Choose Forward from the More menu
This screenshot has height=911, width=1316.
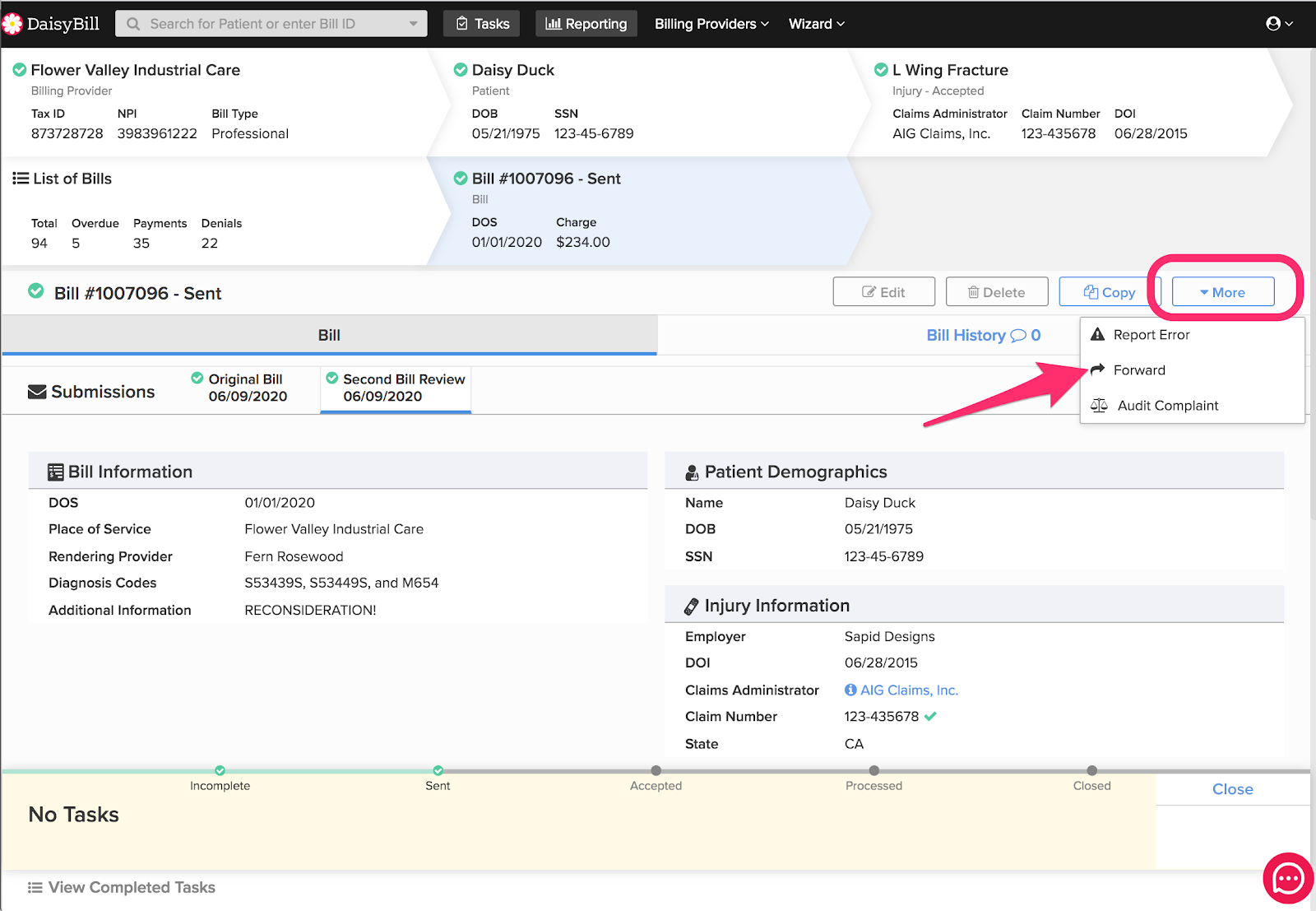coord(1192,370)
